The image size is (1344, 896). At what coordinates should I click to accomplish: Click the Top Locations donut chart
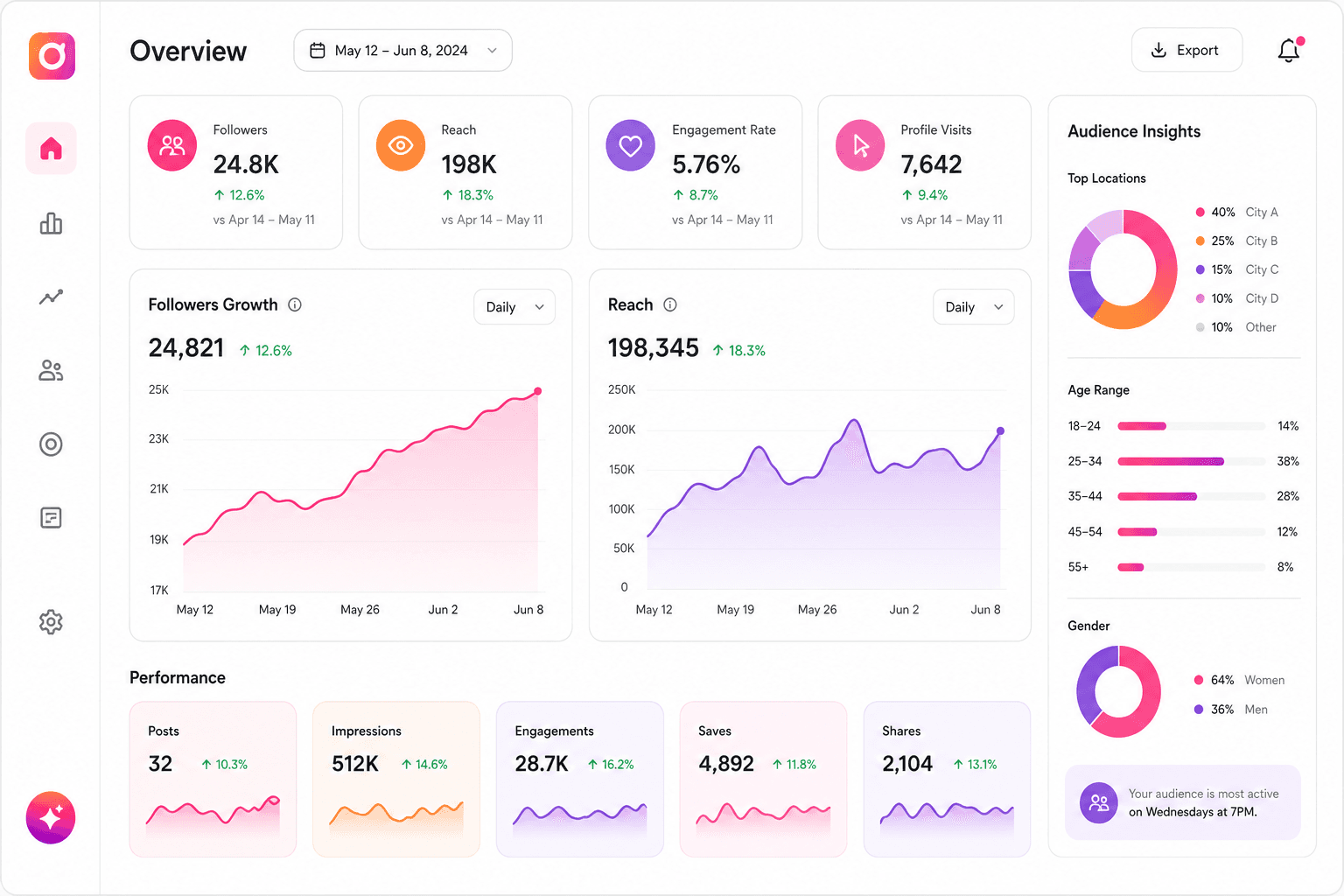point(1123,269)
